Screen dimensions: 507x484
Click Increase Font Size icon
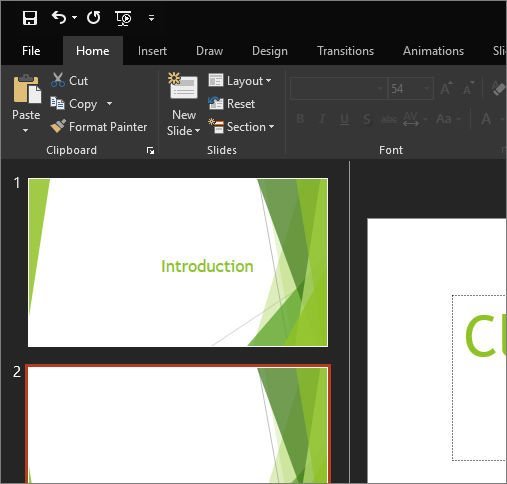[x=446, y=88]
